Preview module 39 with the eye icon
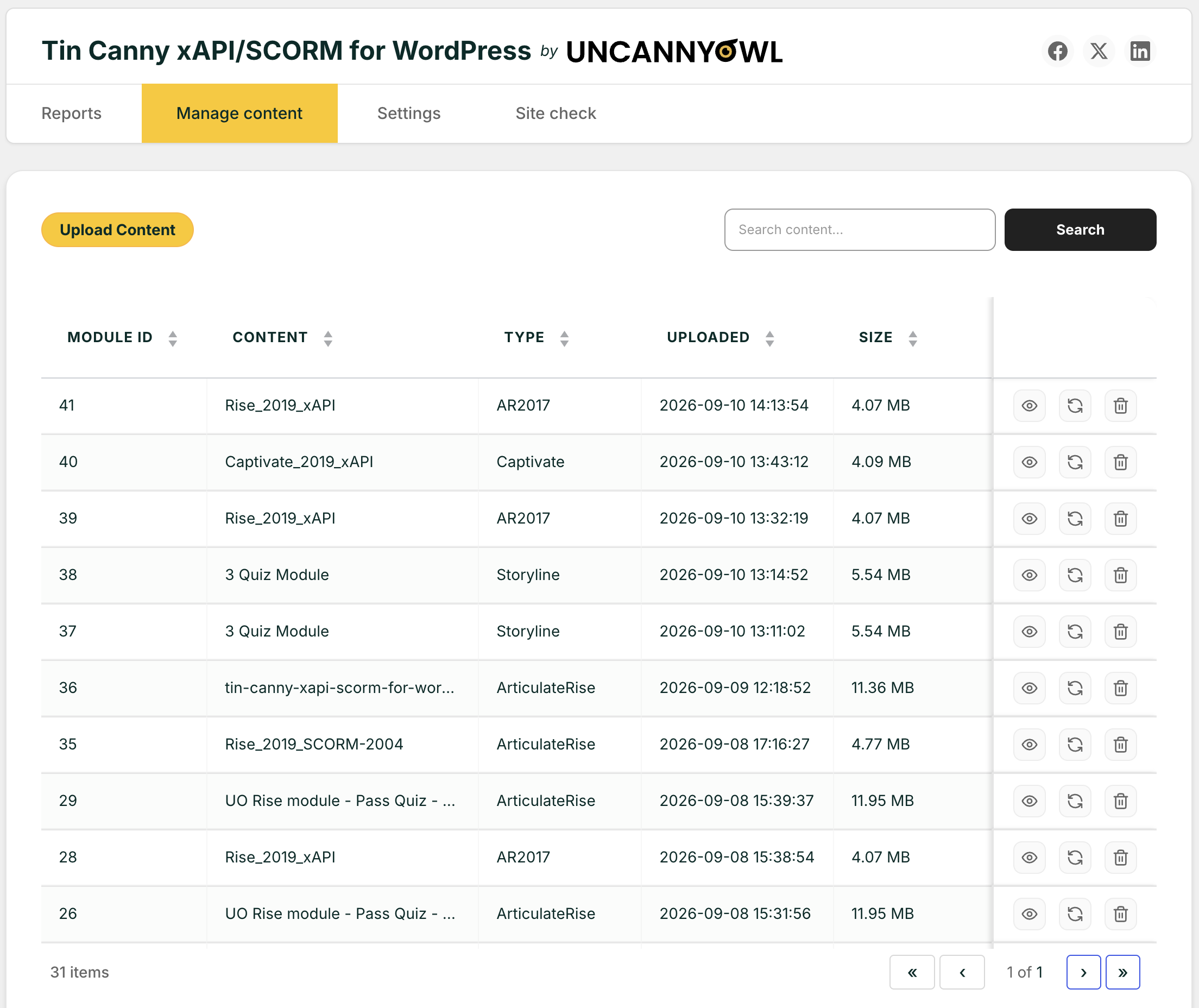This screenshot has height=1008, width=1199. coord(1030,519)
